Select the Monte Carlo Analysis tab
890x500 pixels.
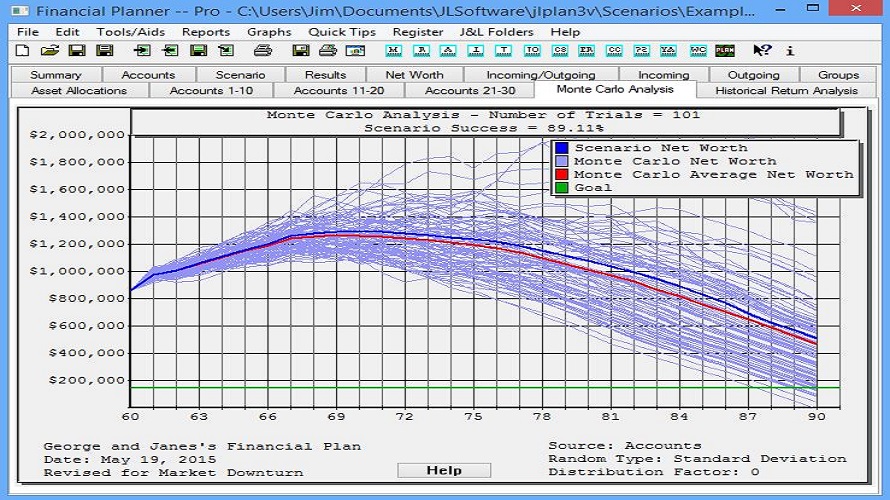[x=615, y=89]
